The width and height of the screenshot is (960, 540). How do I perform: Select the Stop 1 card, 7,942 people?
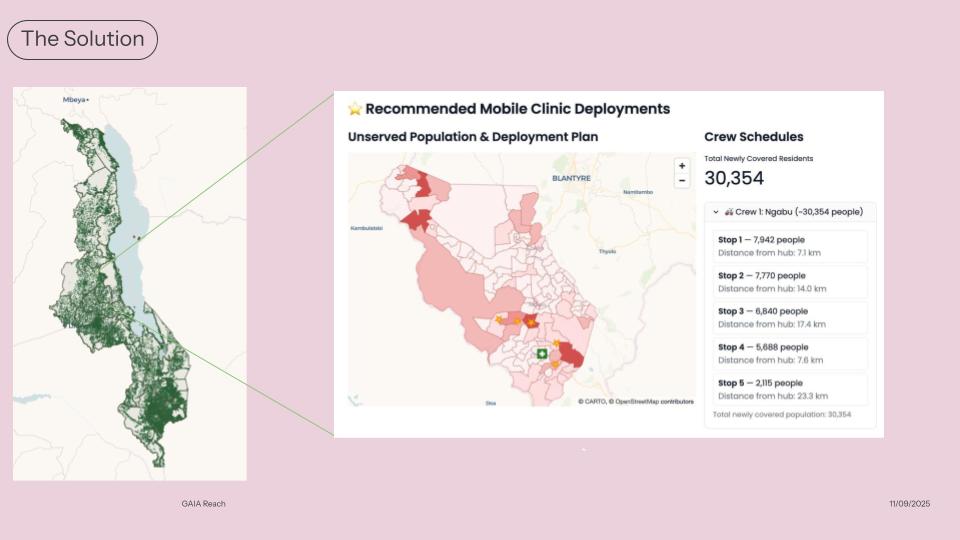click(790, 246)
